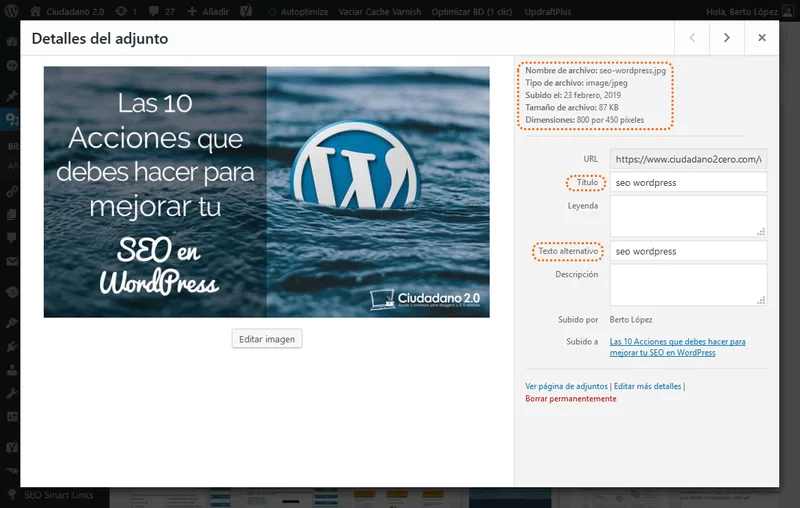Click the Yoast SEO admin bar icon
Viewport: 800px width, 508px height.
(x=246, y=11)
